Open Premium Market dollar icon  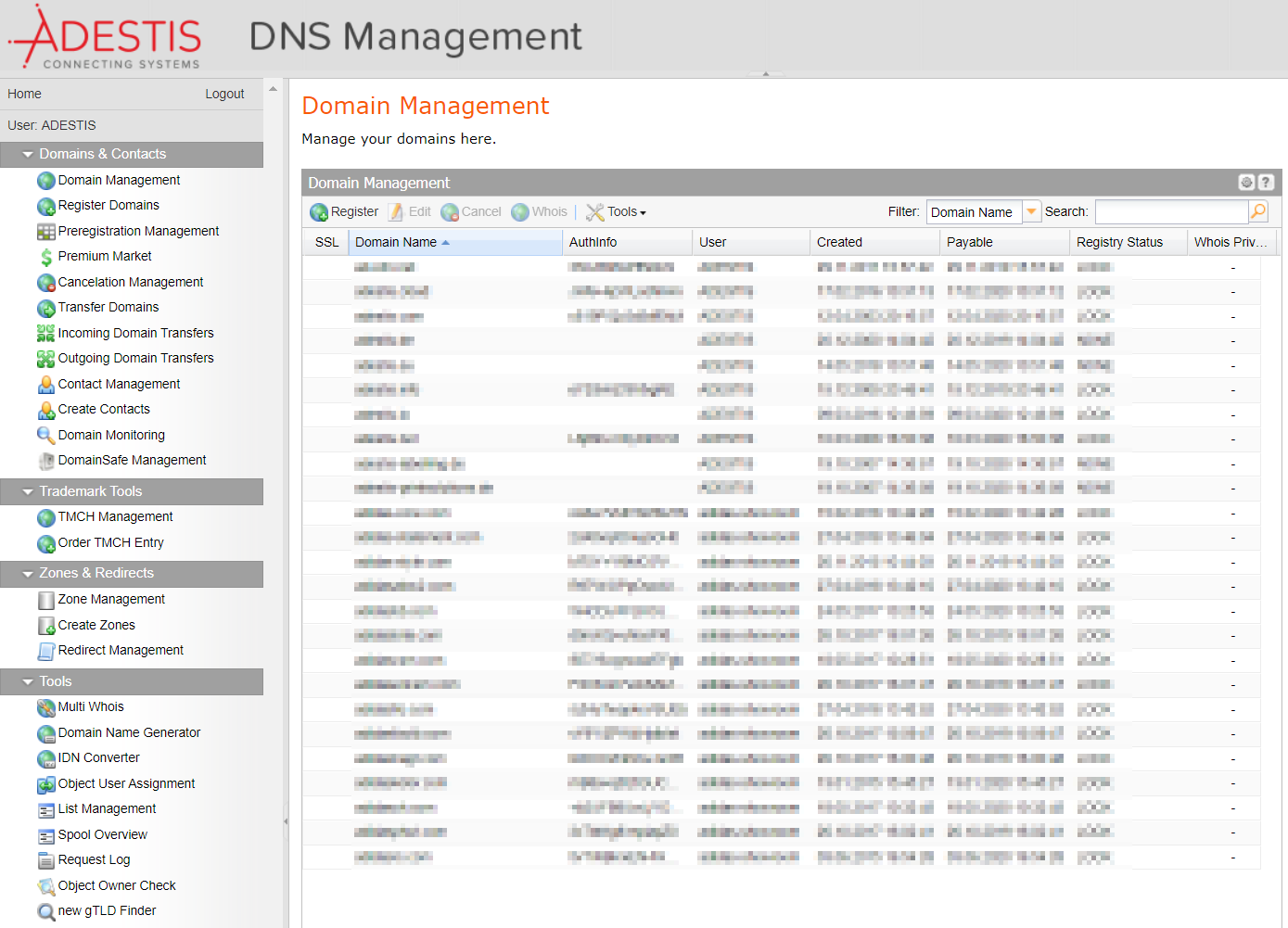46,257
